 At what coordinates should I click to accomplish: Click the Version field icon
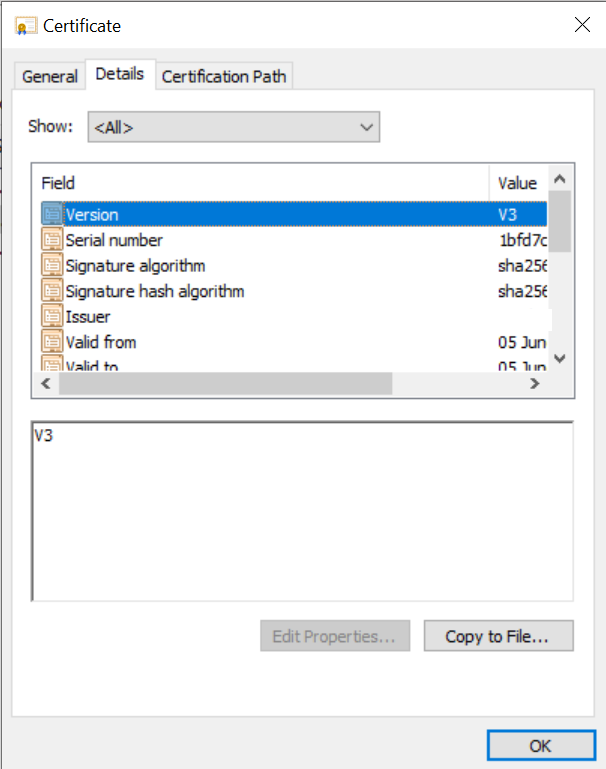coord(51,214)
